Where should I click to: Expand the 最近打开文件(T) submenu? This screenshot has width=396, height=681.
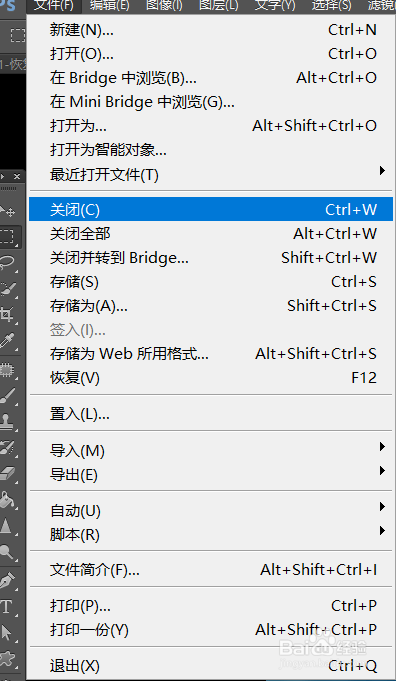tap(211, 175)
